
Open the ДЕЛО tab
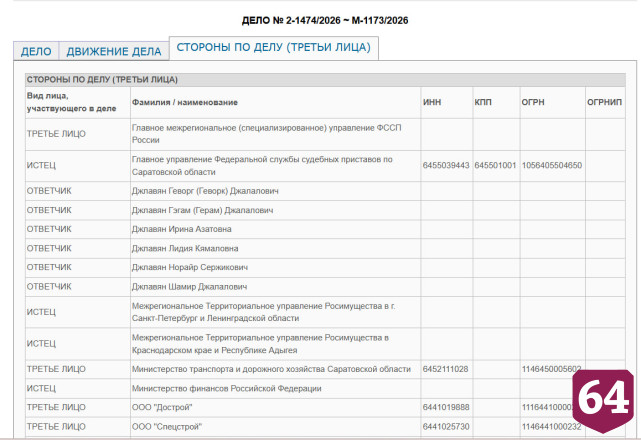click(36, 51)
